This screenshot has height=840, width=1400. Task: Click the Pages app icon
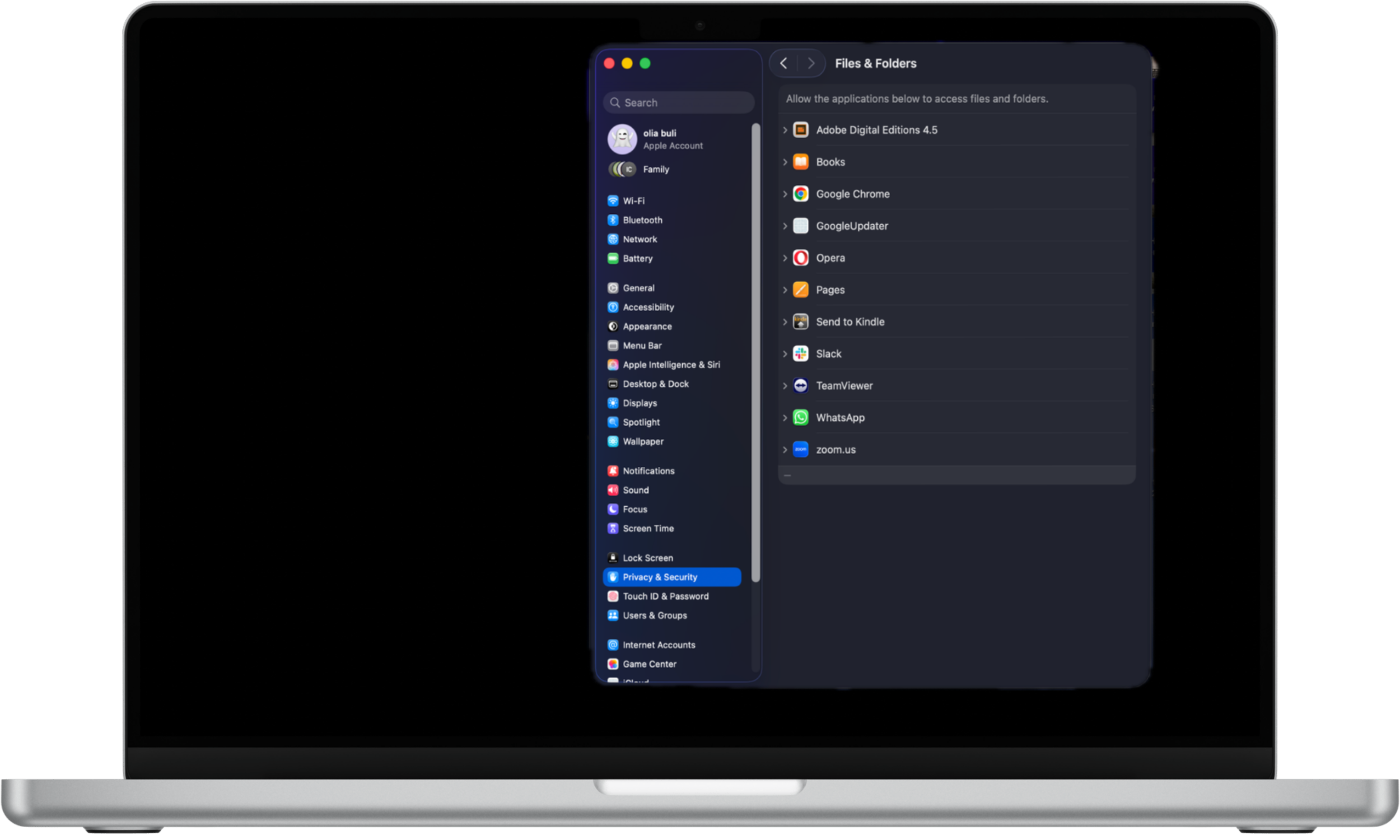(x=800, y=290)
